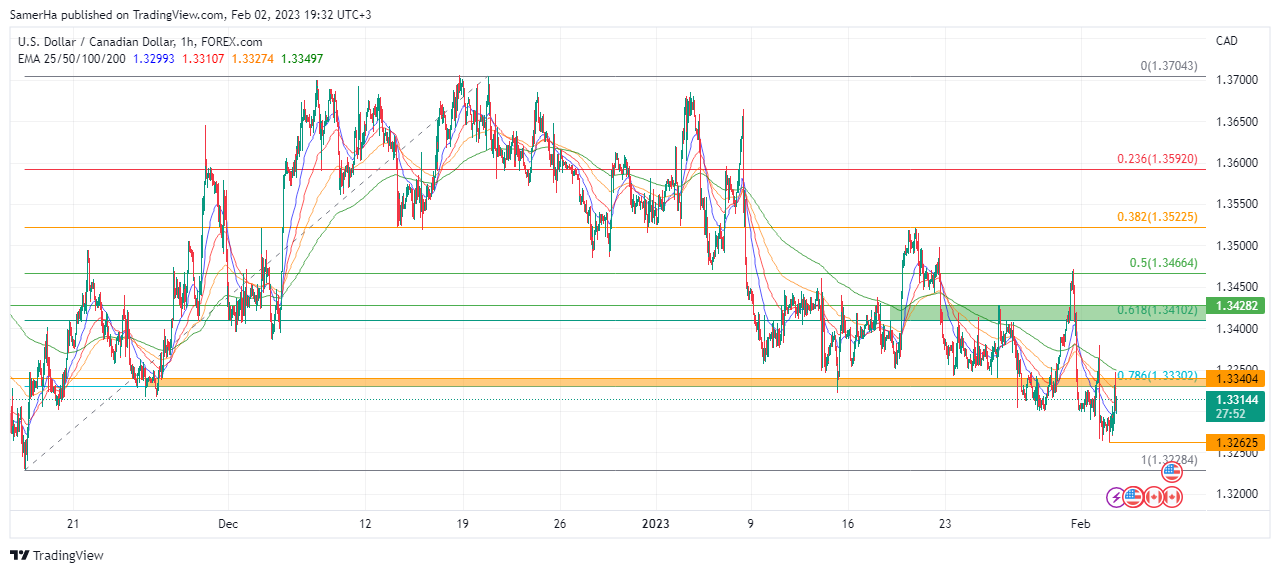Viewport: 1280px width, 573px height.
Task: Click the 2023 label on the time axis
Action: (x=656, y=523)
